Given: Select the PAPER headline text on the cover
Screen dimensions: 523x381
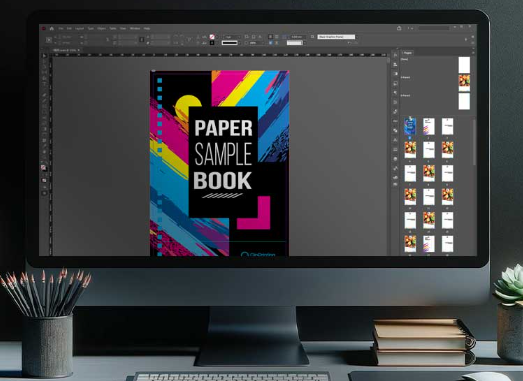Looking at the screenshot, I should [223, 128].
